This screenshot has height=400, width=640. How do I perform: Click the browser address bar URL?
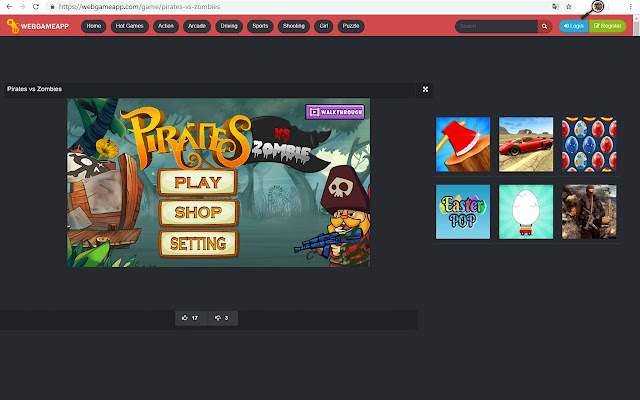point(139,7)
